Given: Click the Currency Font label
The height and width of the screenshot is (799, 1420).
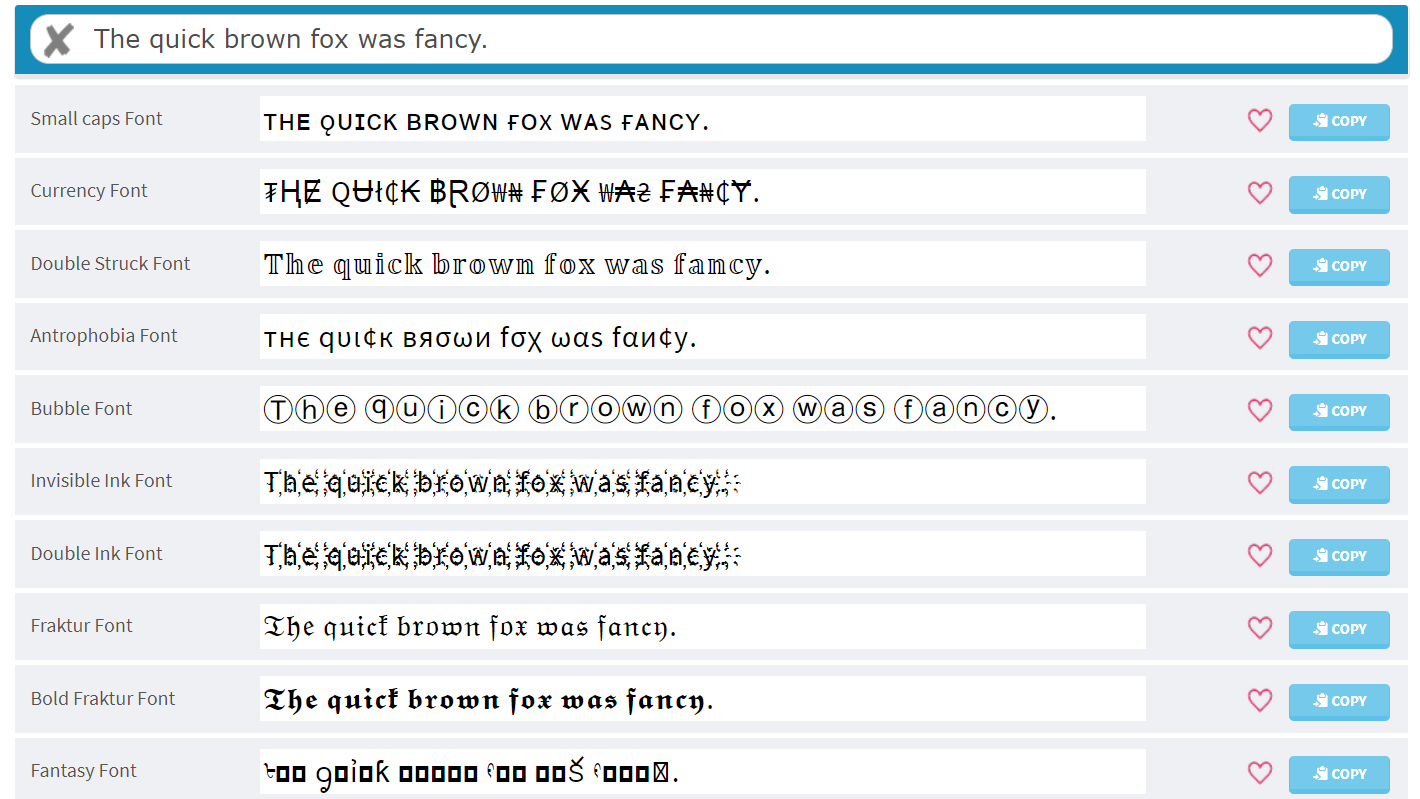Looking at the screenshot, I should 88,190.
